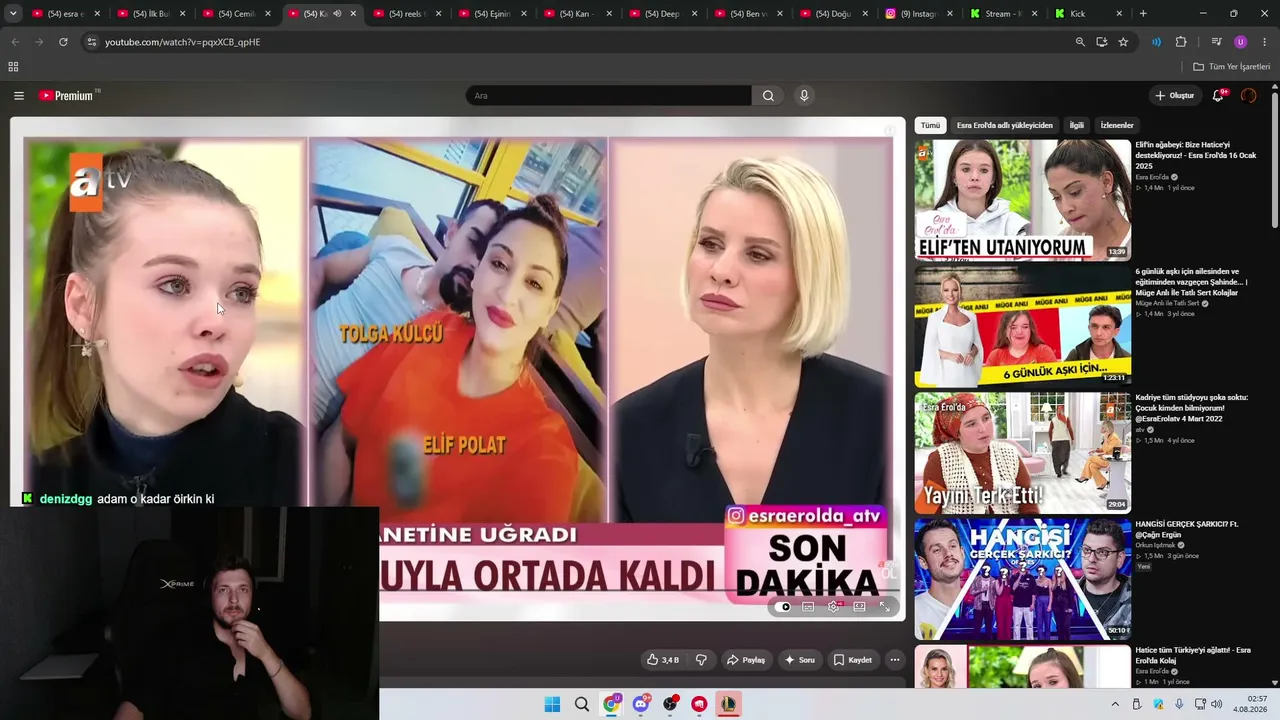Open the browser extensions puzzle icon
This screenshot has height=720, width=1280.
(x=1181, y=42)
